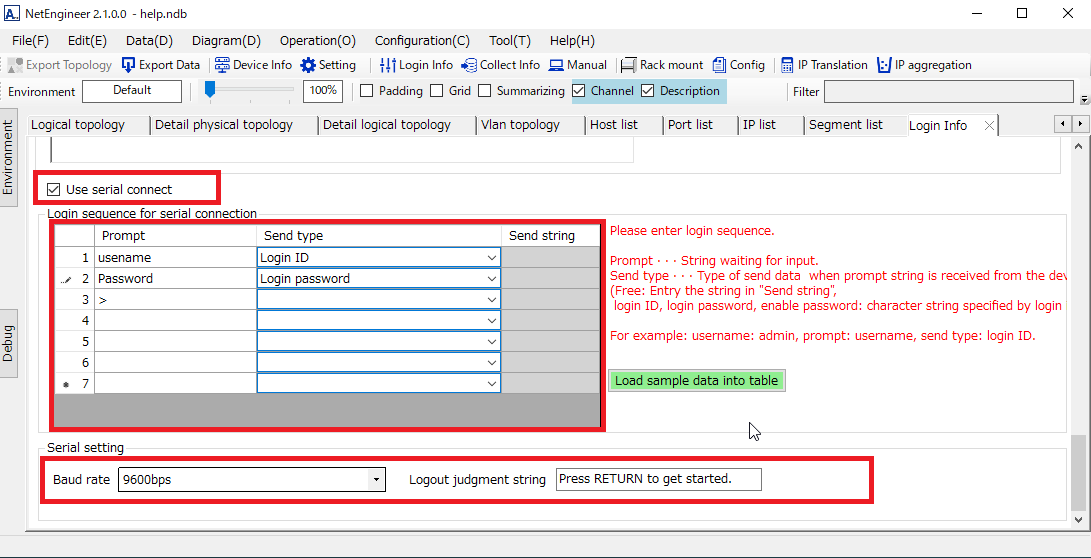Enable the Grid checkbox

click(x=436, y=91)
